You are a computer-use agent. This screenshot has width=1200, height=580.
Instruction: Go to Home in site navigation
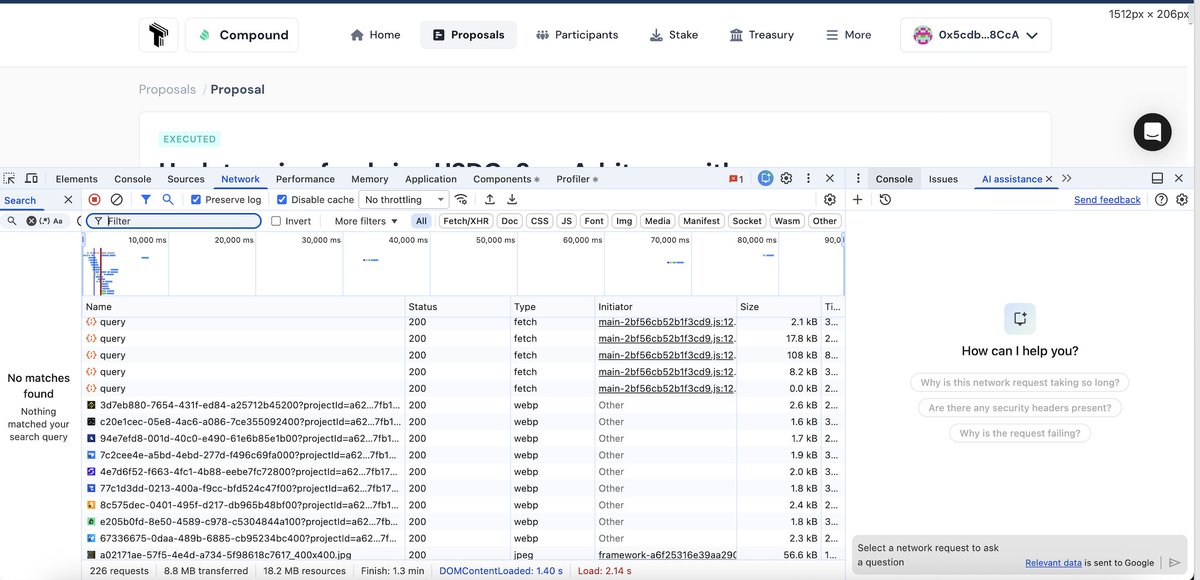pyautogui.click(x=375, y=35)
